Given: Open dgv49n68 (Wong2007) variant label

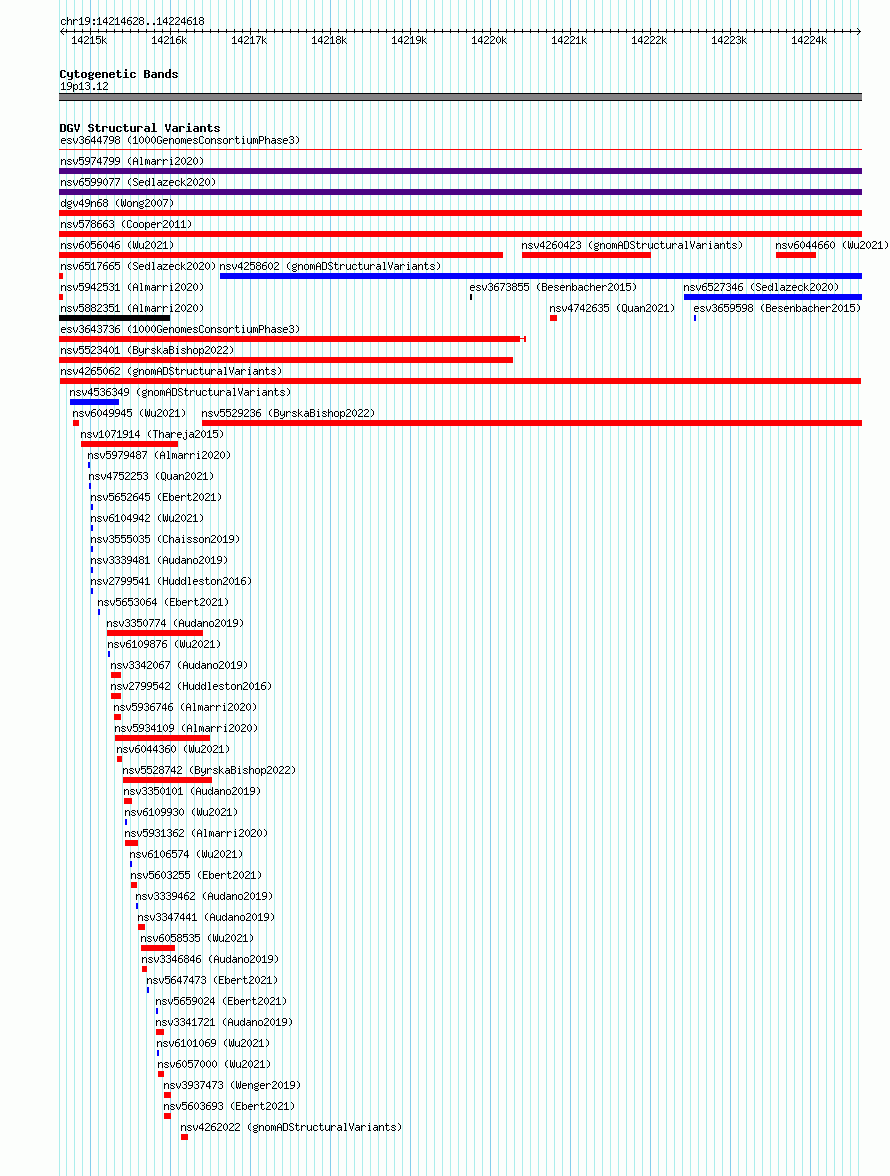Looking at the screenshot, I should 117,203.
